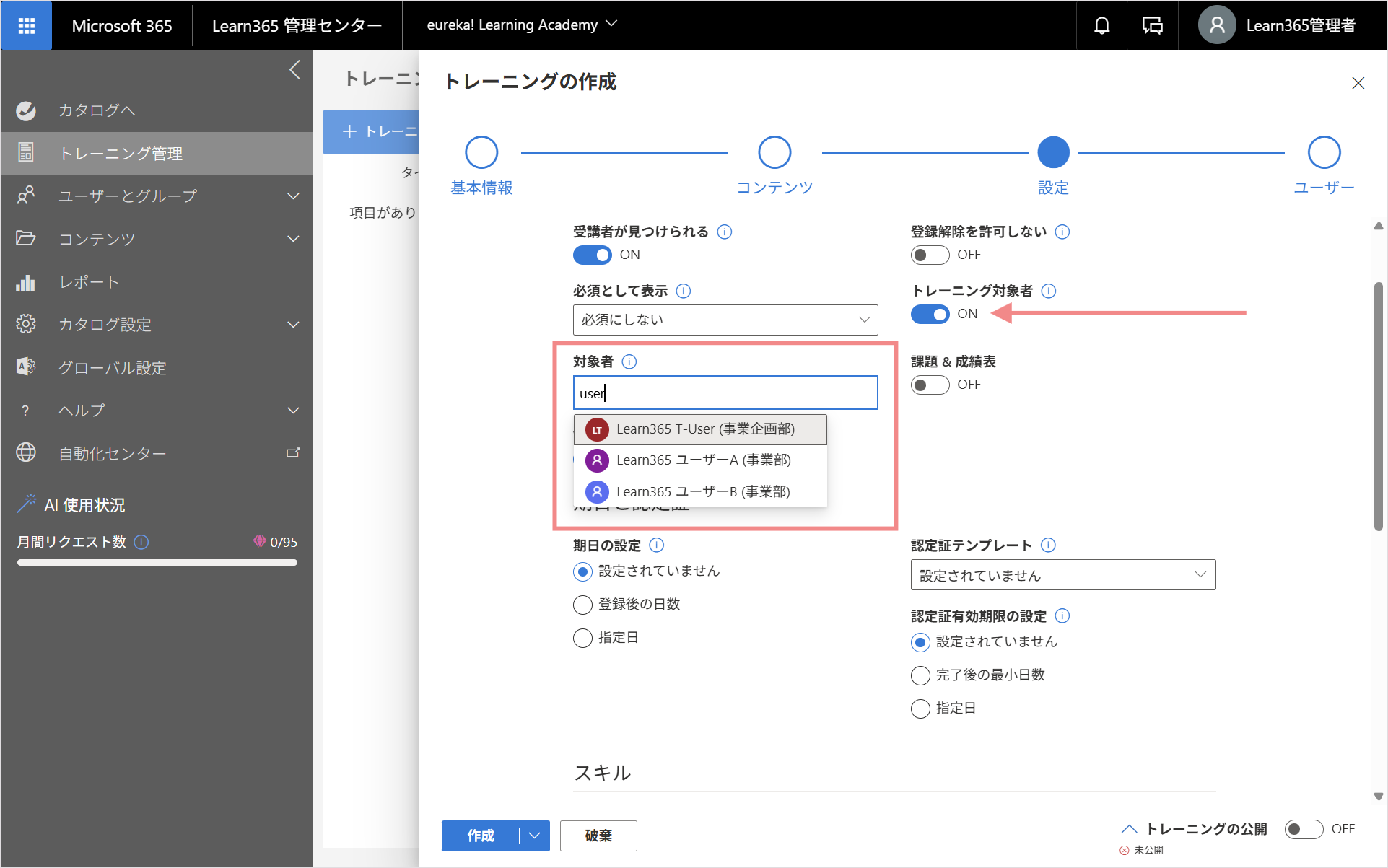Open 自動化センター via external link icon
The width and height of the screenshot is (1388, 868).
[293, 452]
